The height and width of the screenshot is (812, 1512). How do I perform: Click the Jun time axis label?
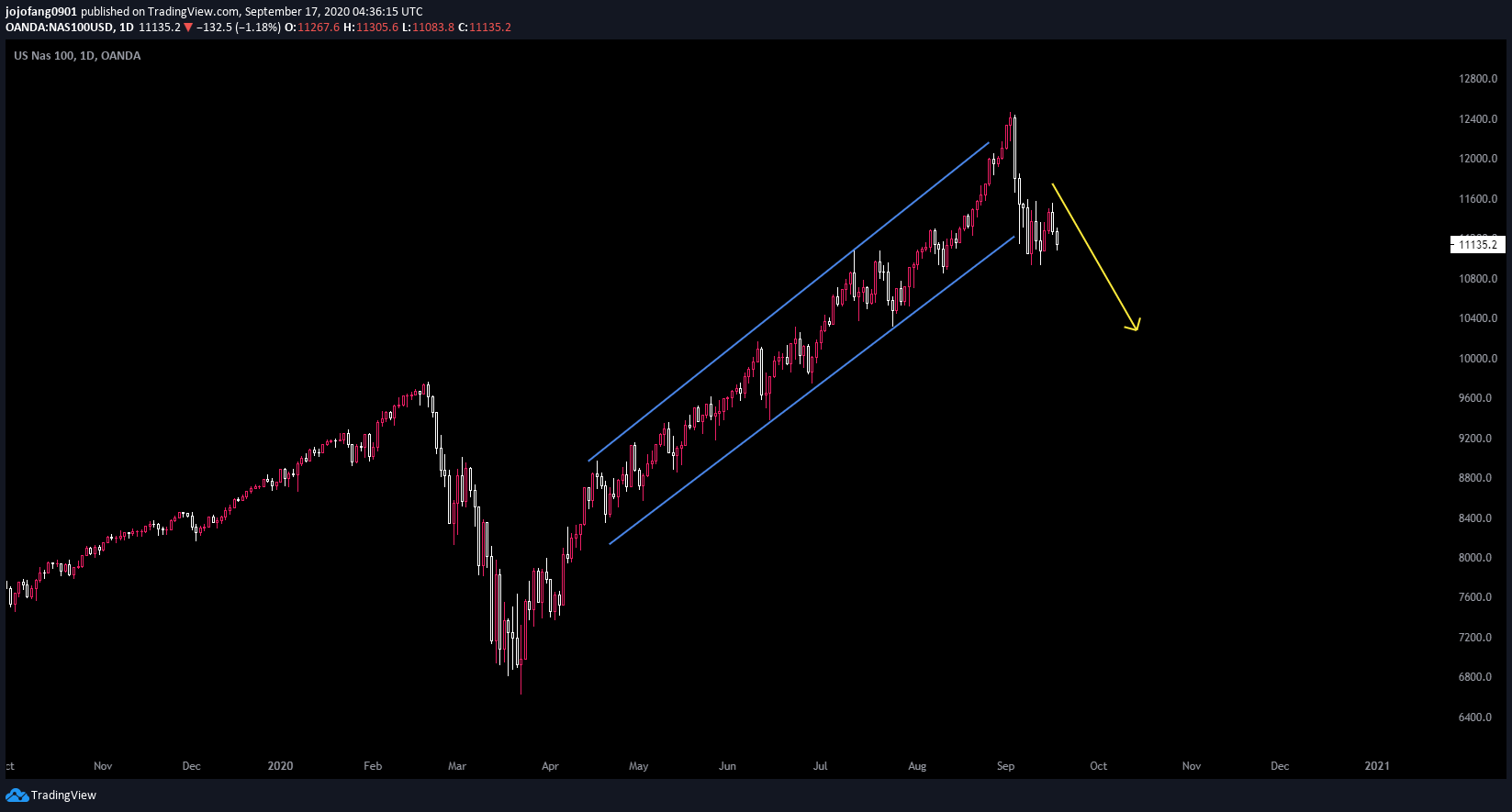coord(727,766)
